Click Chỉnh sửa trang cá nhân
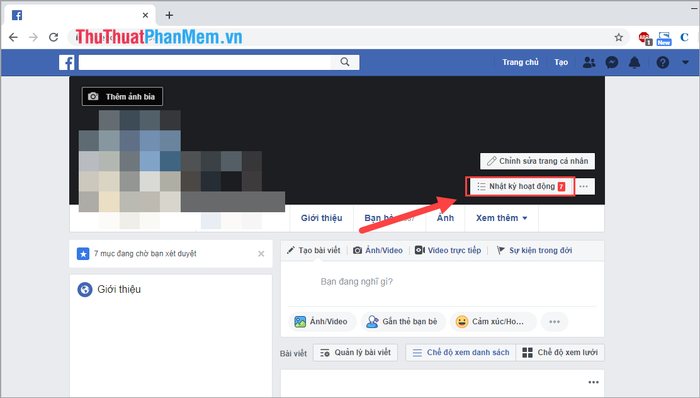This screenshot has width=700, height=398. 538,161
